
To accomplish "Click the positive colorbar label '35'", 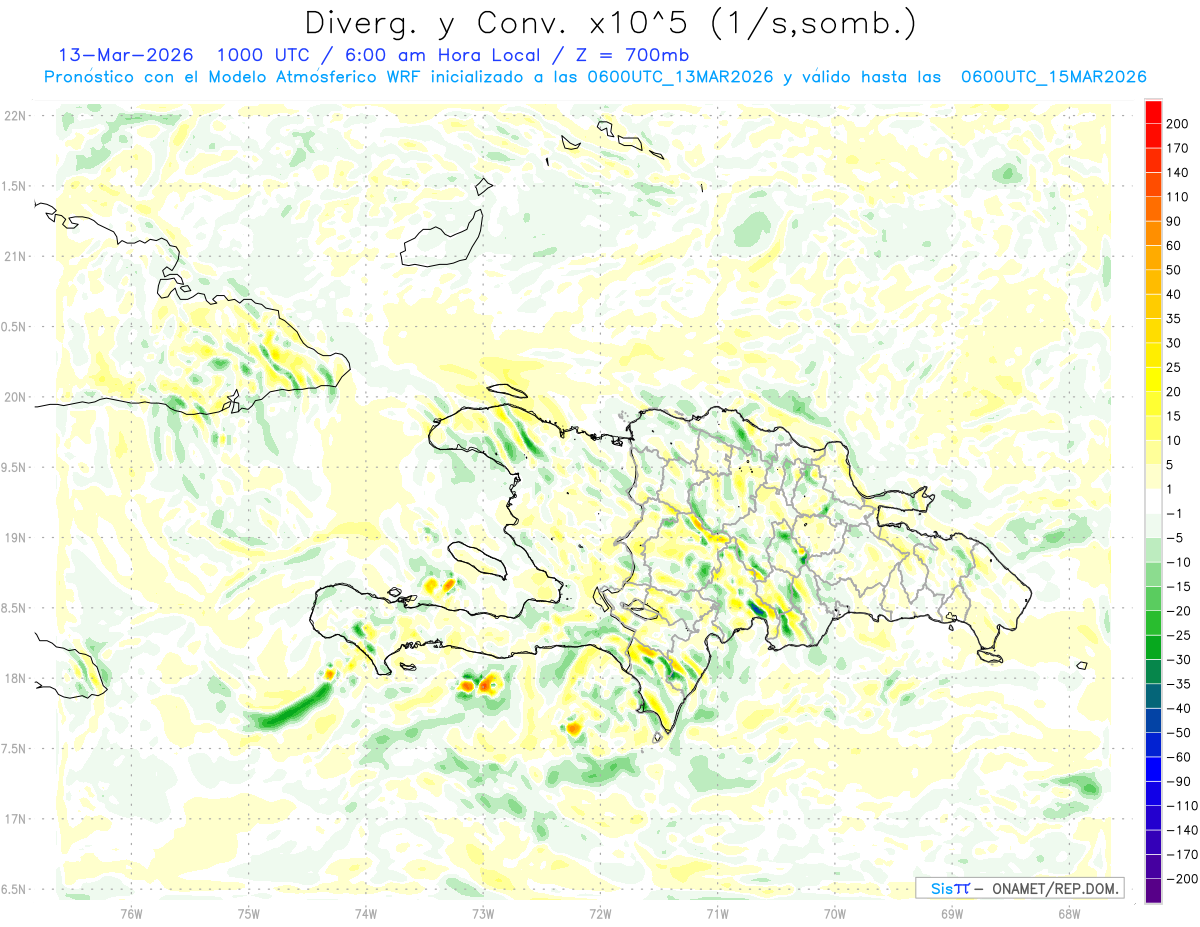I will [1174, 319].
